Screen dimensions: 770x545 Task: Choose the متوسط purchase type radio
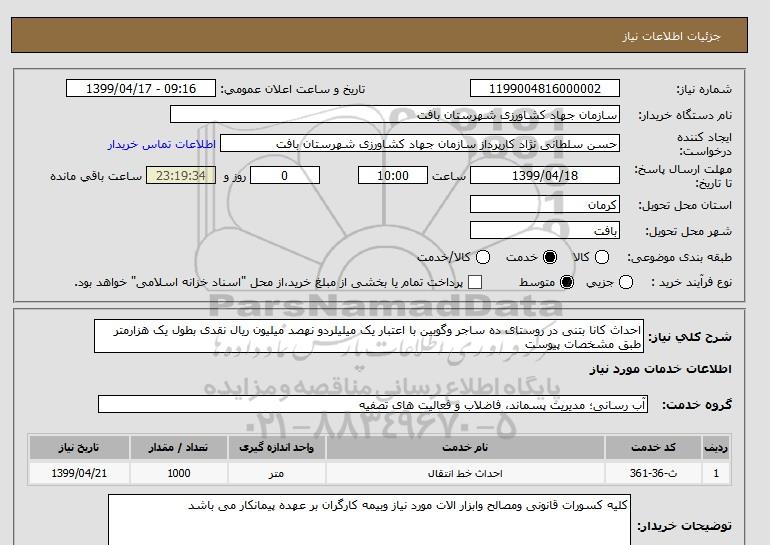pos(567,282)
